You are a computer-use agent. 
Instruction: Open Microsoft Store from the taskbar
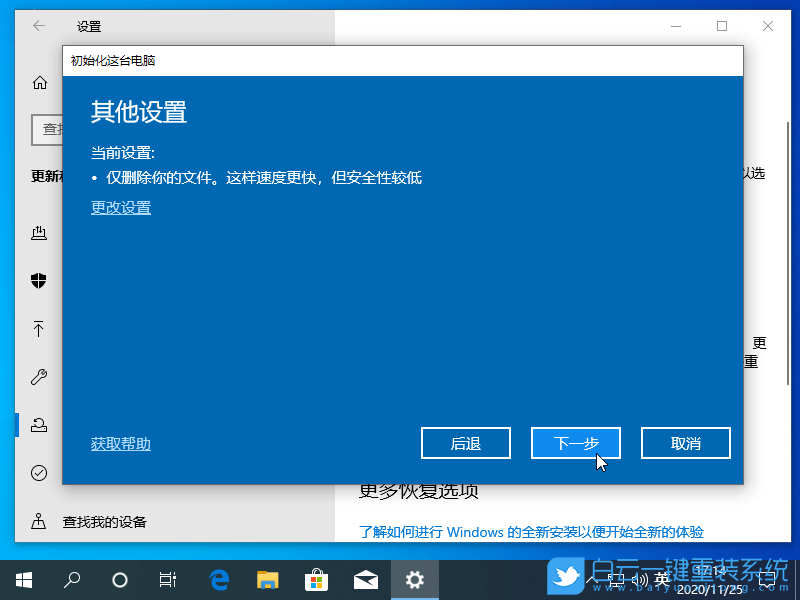(316, 578)
